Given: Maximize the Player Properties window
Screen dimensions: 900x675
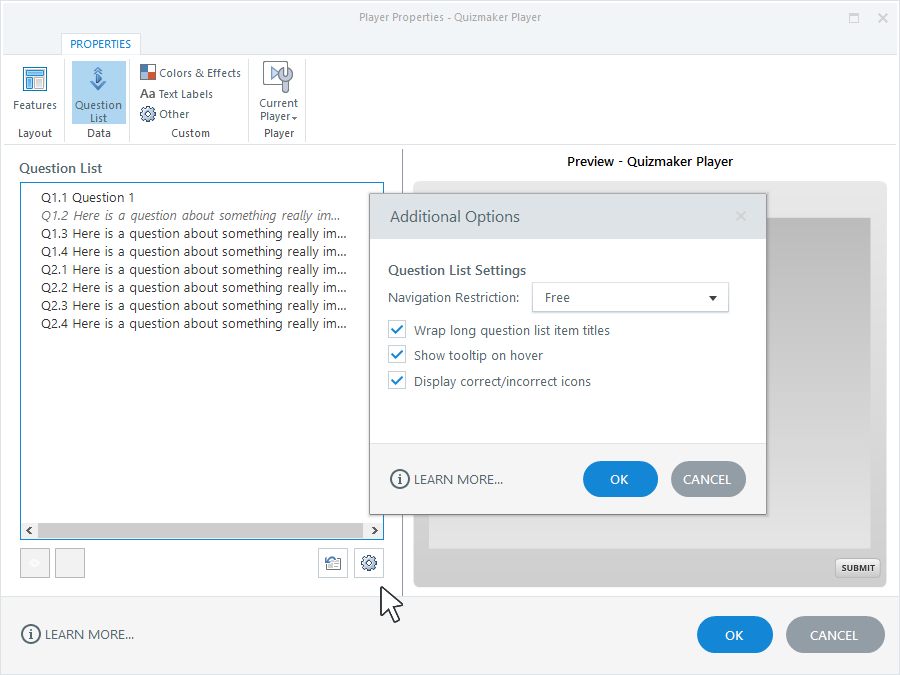Looking at the screenshot, I should [x=854, y=18].
